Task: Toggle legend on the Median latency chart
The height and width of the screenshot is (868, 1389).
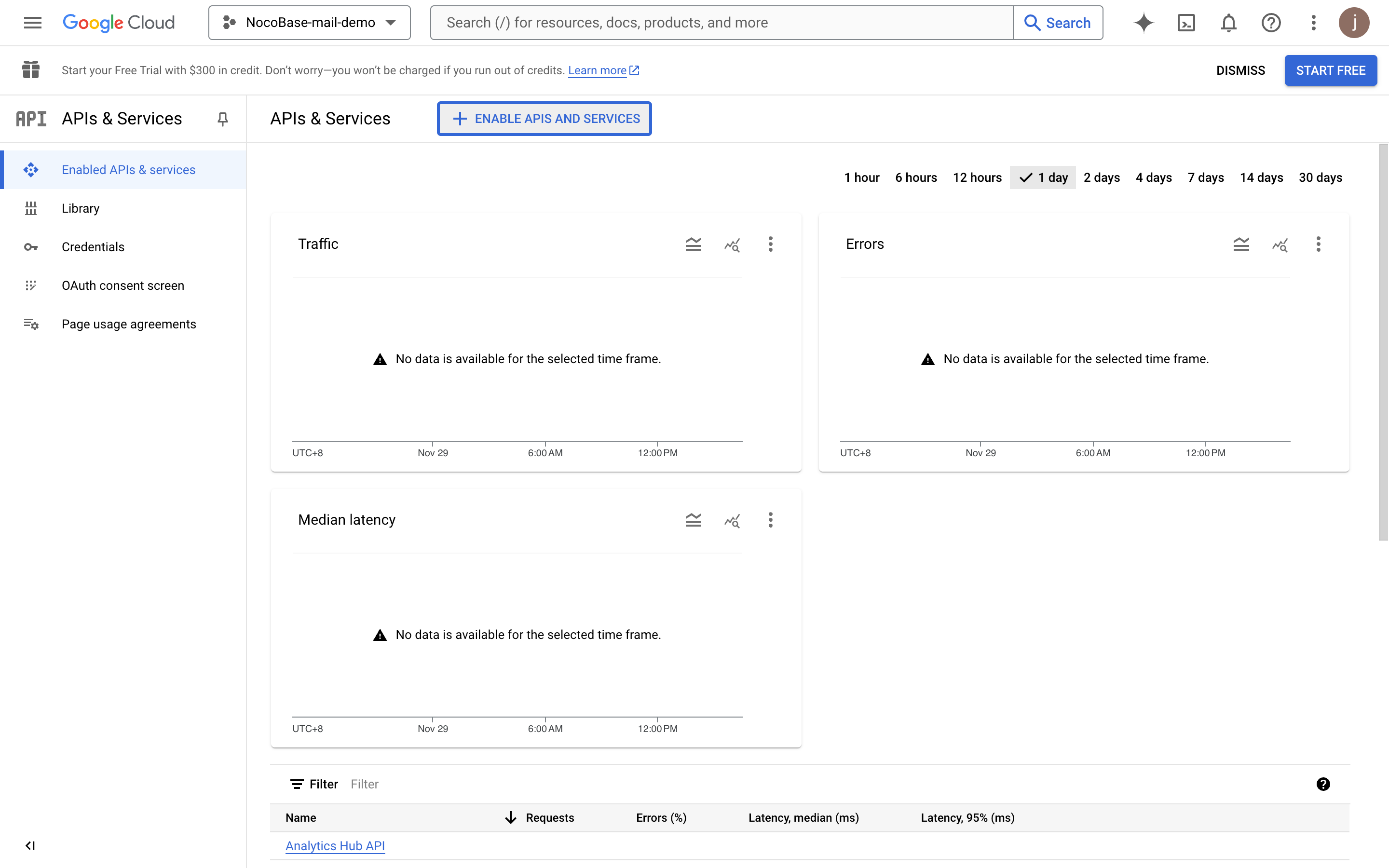Action: click(694, 520)
